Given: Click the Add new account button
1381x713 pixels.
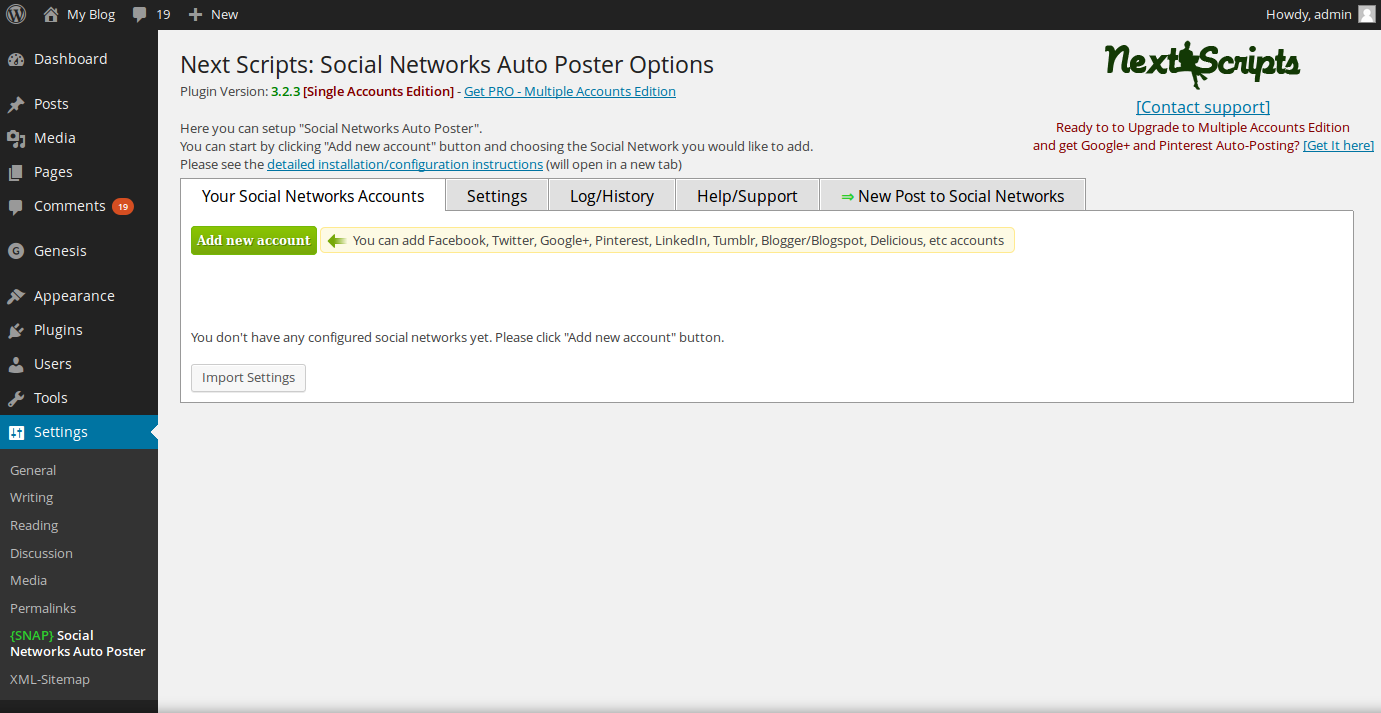Looking at the screenshot, I should coord(254,241).
